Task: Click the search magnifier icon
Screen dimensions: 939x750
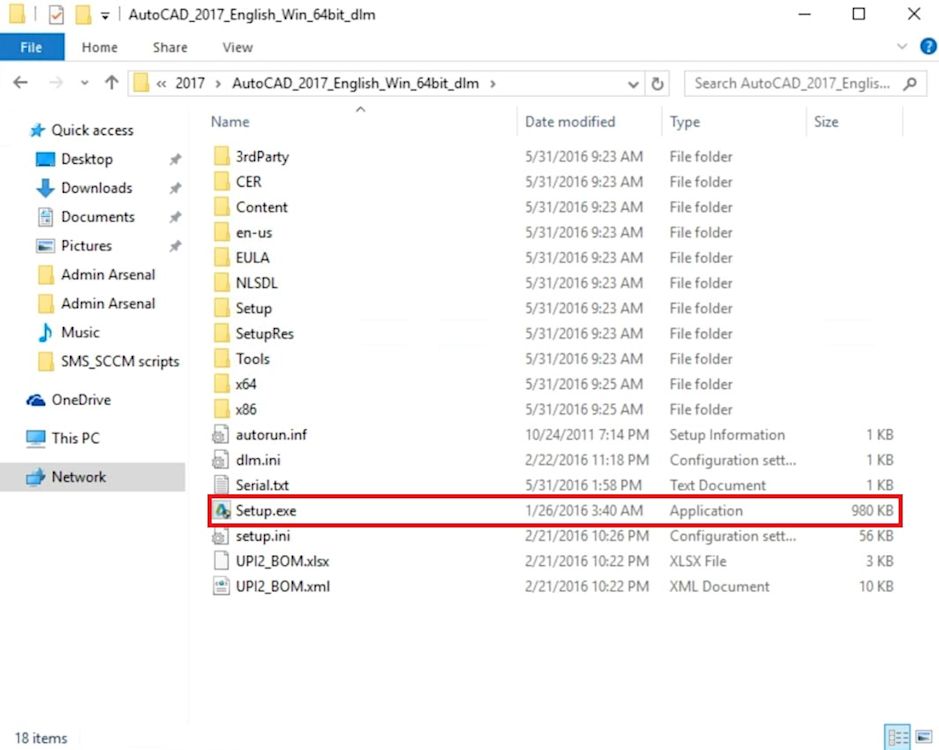Action: [x=910, y=83]
